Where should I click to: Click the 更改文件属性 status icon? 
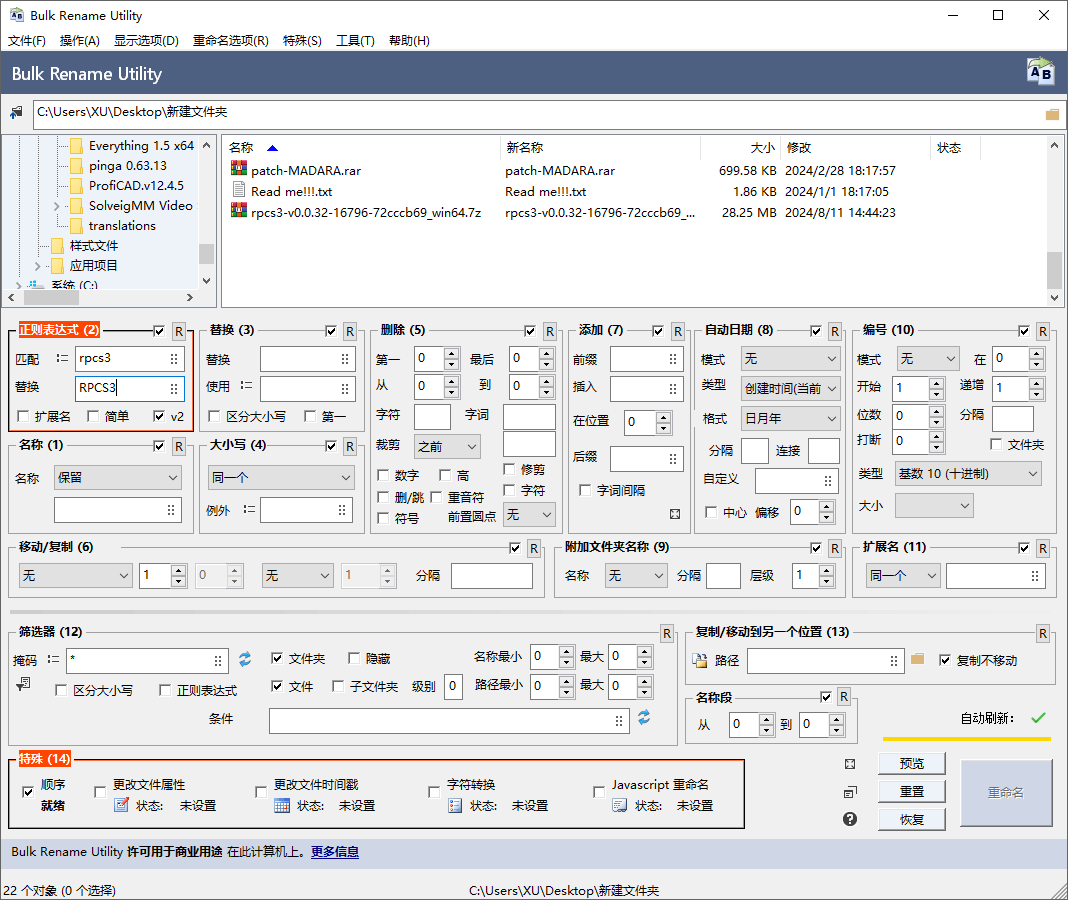(121, 805)
